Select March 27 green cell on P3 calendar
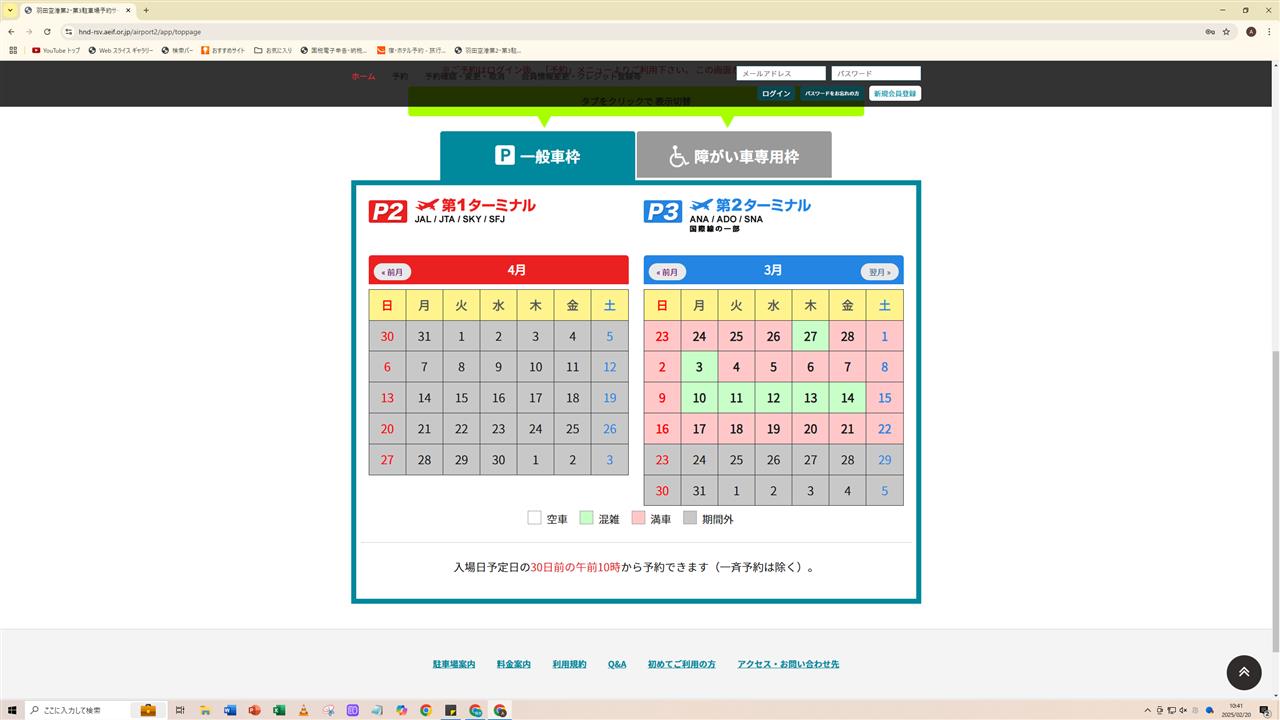 [x=810, y=336]
